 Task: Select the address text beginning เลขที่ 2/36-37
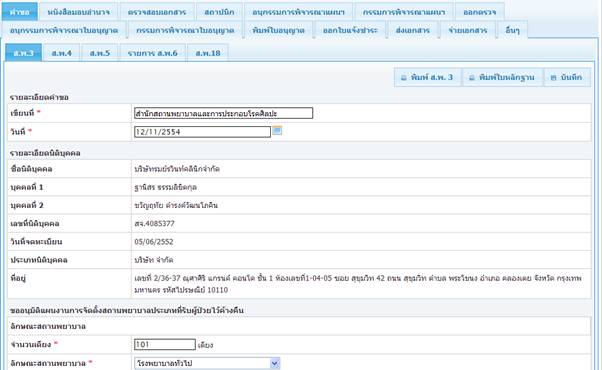click(x=358, y=284)
